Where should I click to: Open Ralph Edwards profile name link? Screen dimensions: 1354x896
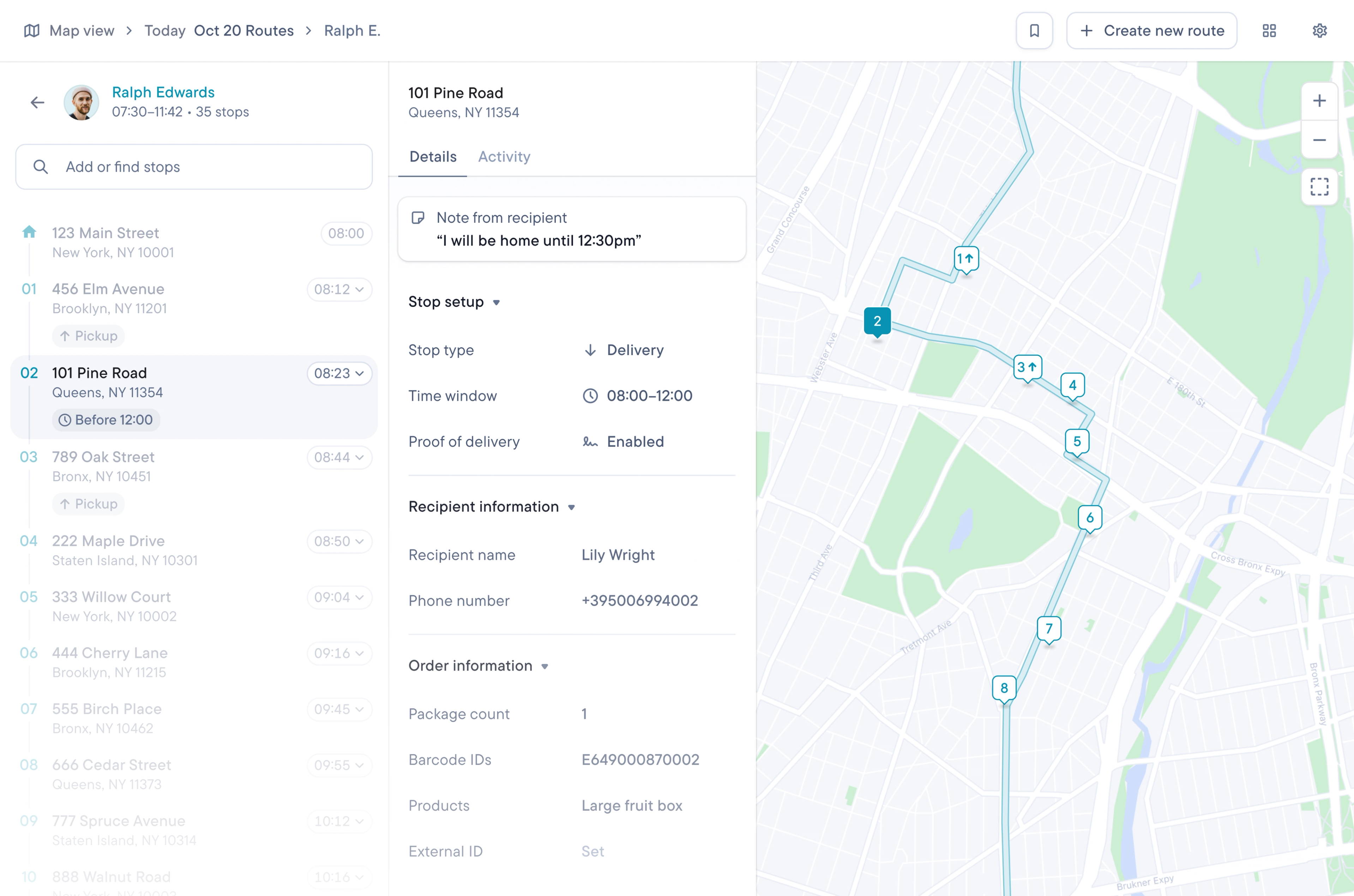163,92
